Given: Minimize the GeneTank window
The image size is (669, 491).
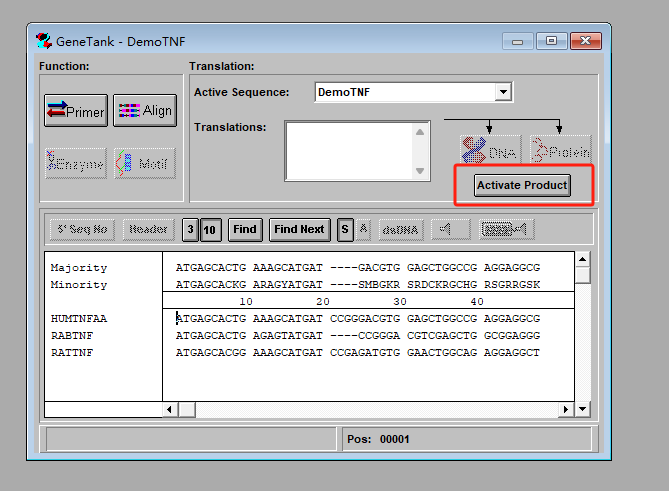Looking at the screenshot, I should (518, 41).
